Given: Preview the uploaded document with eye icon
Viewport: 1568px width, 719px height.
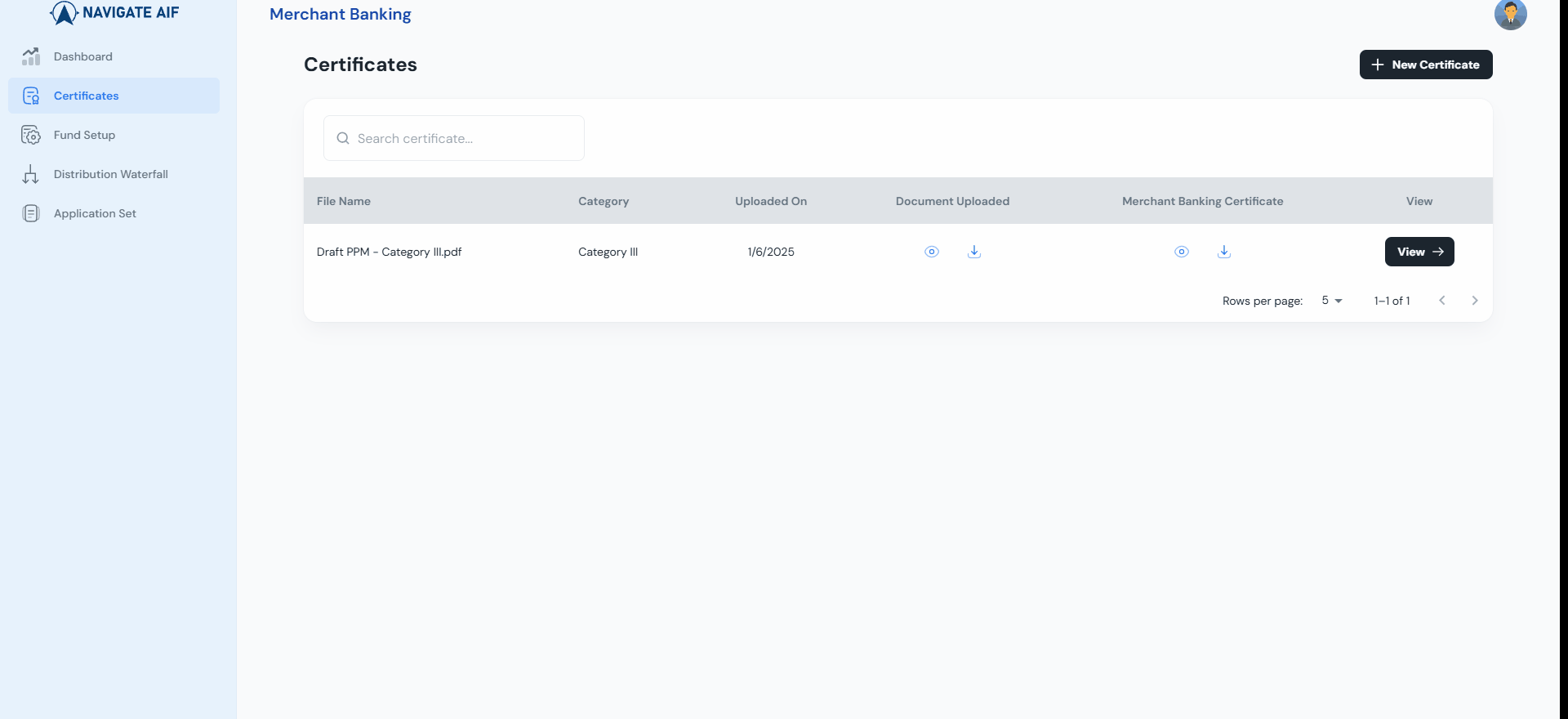Looking at the screenshot, I should [932, 252].
